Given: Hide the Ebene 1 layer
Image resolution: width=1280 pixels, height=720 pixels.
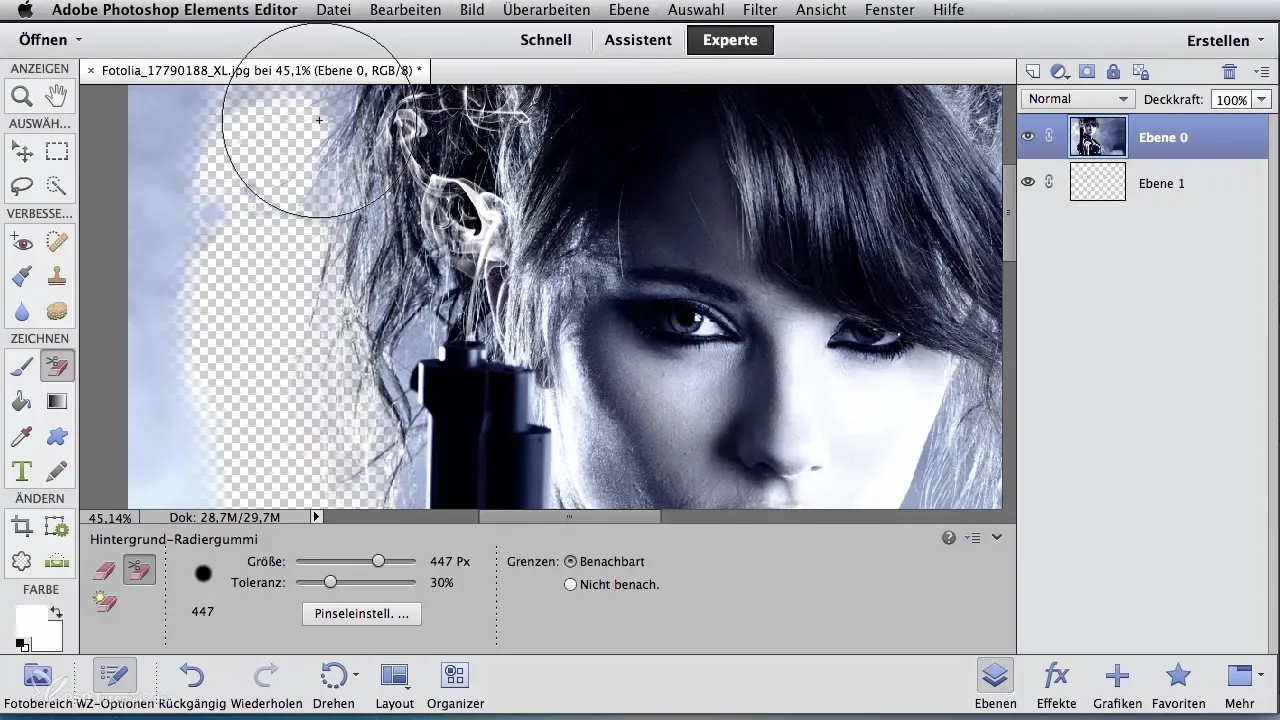Looking at the screenshot, I should tap(1028, 183).
